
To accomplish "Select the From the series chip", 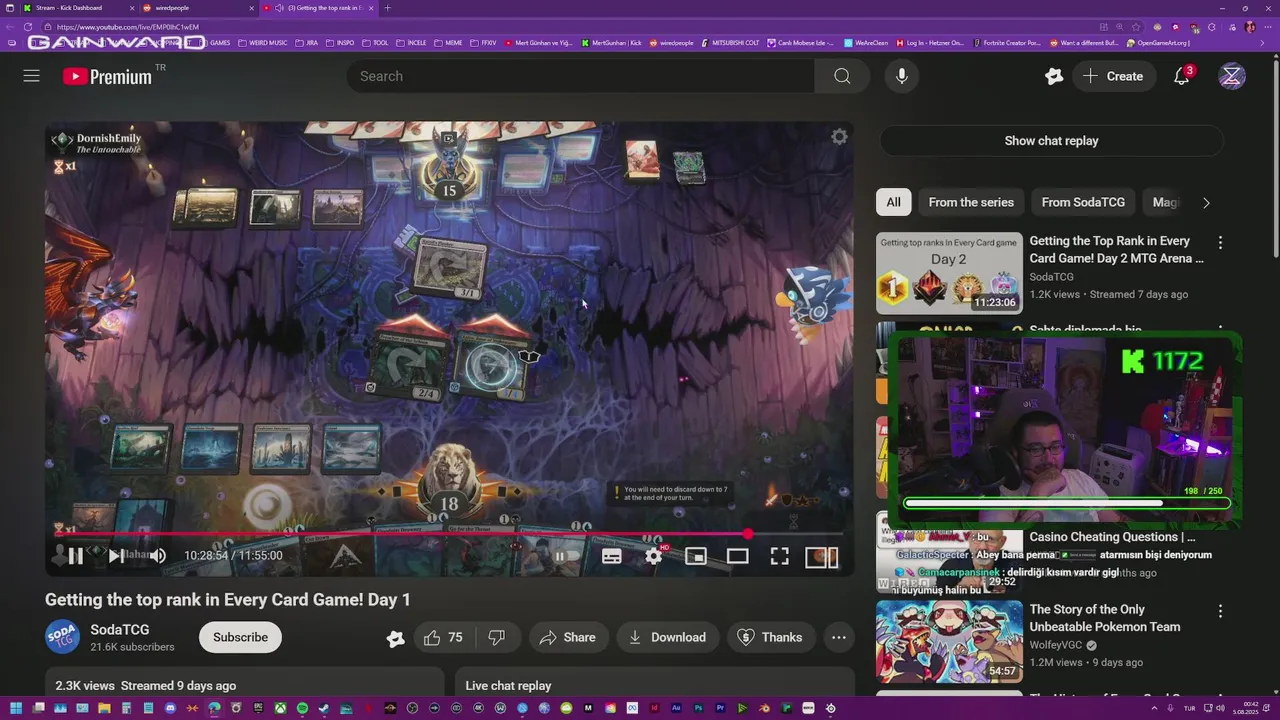I will point(971,202).
